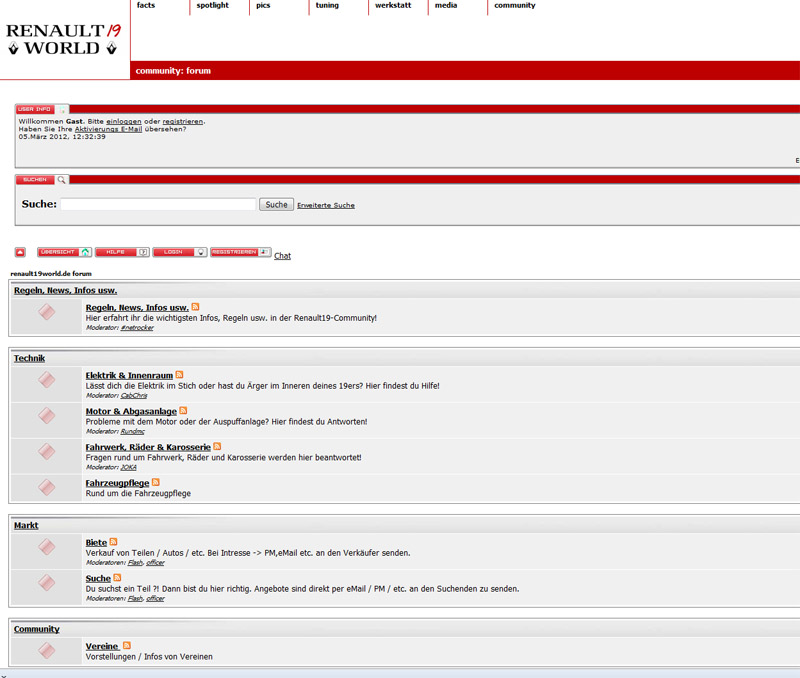Screen dimensions: 800x678
Task: Open RSS feed for Fahrwerk, Räder & Karosserie
Action: tap(217, 446)
